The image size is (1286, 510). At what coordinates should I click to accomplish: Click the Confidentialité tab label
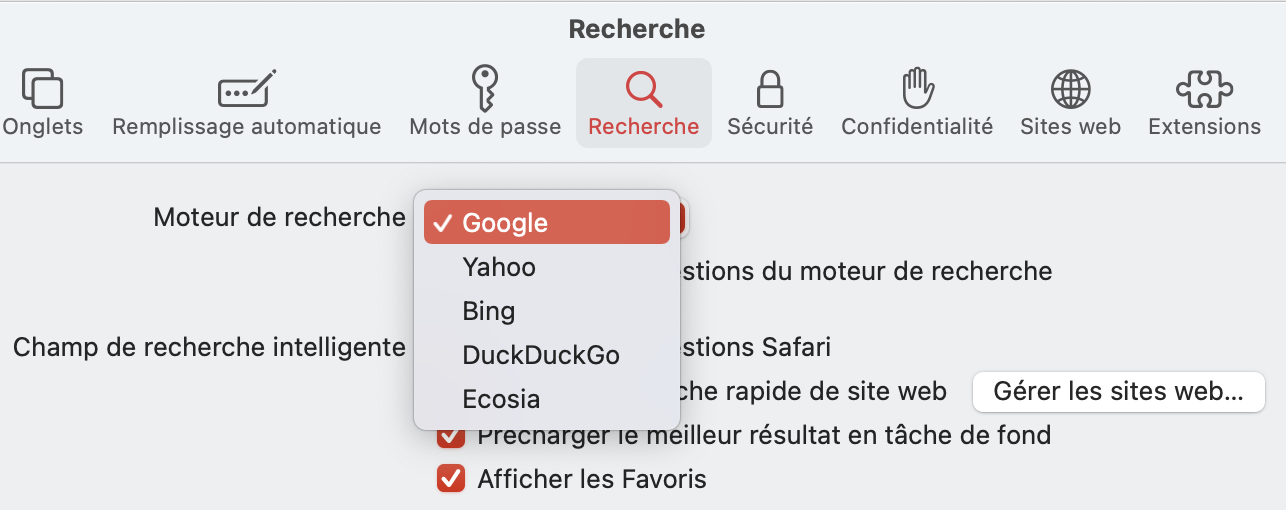pyautogui.click(x=917, y=127)
